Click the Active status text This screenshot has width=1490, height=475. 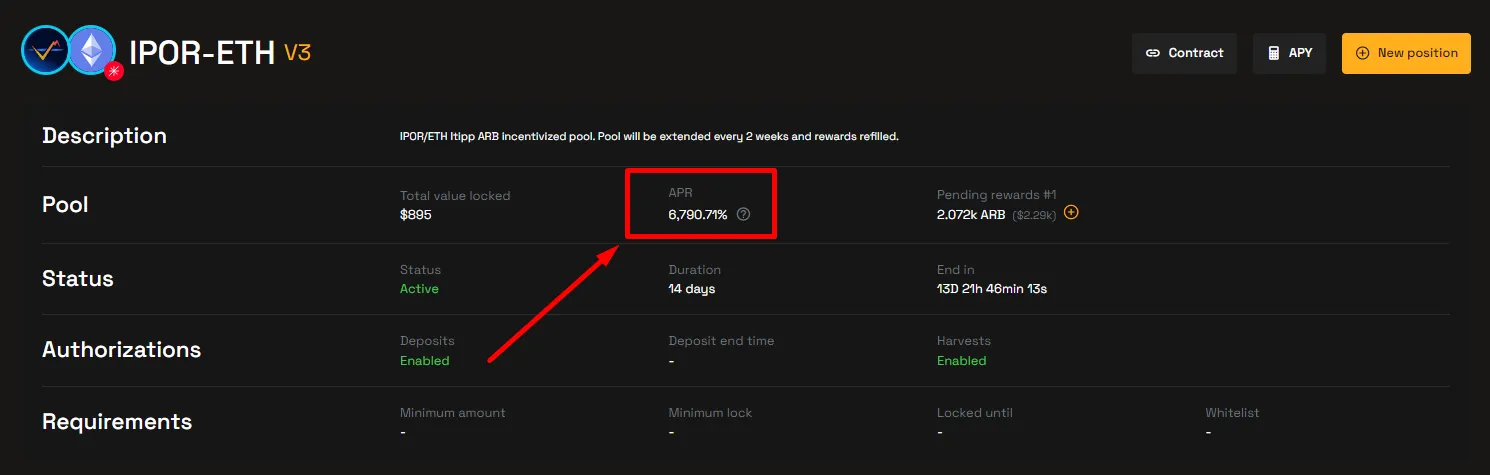click(x=419, y=289)
